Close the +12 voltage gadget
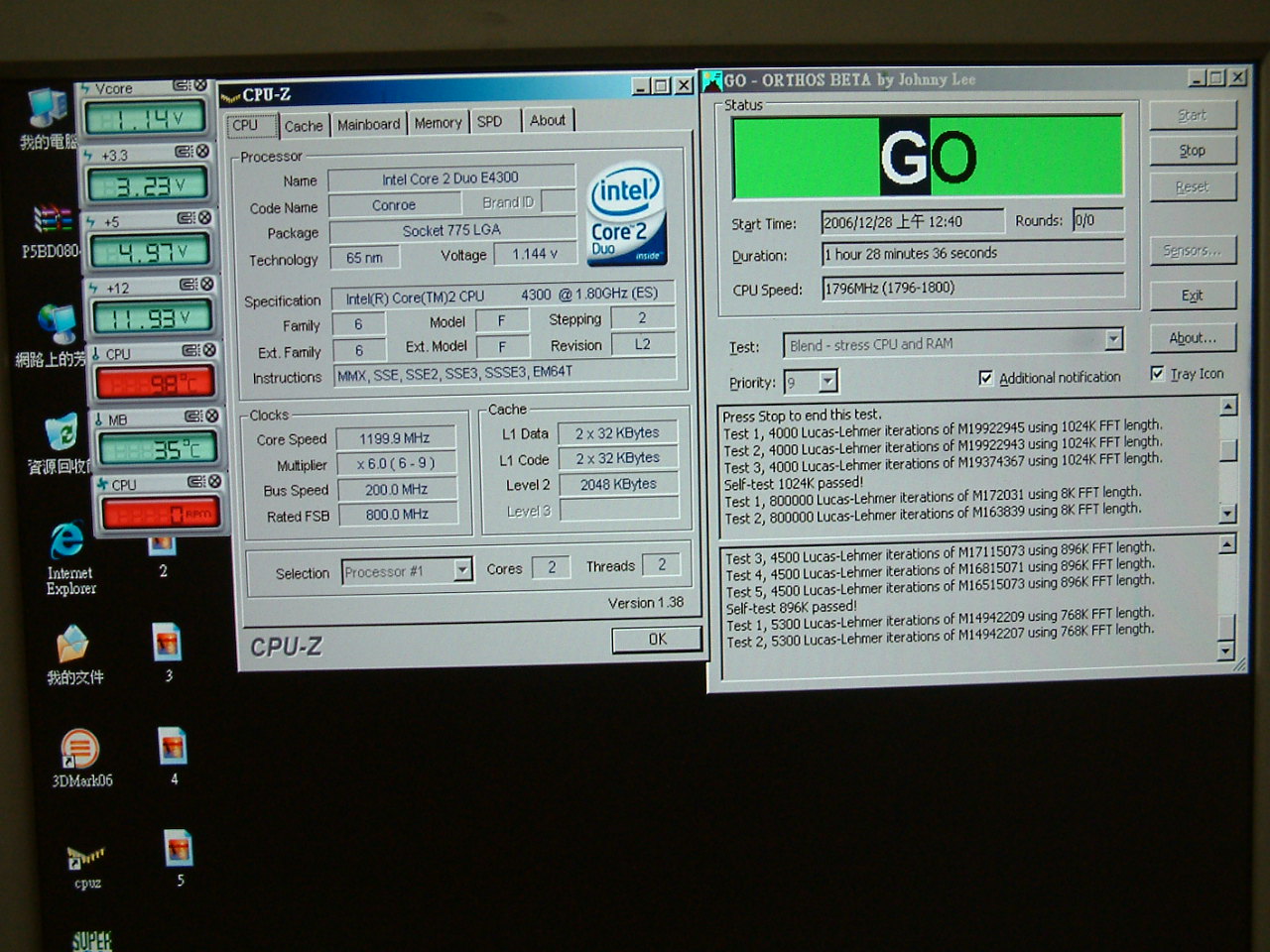Viewport: 1270px width, 952px height. pyautogui.click(x=206, y=285)
